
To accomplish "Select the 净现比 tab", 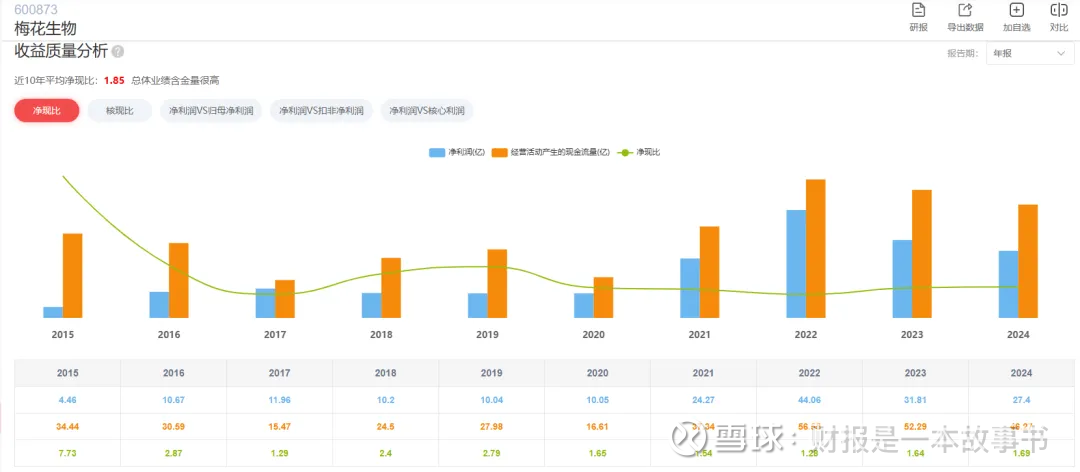I will point(47,110).
